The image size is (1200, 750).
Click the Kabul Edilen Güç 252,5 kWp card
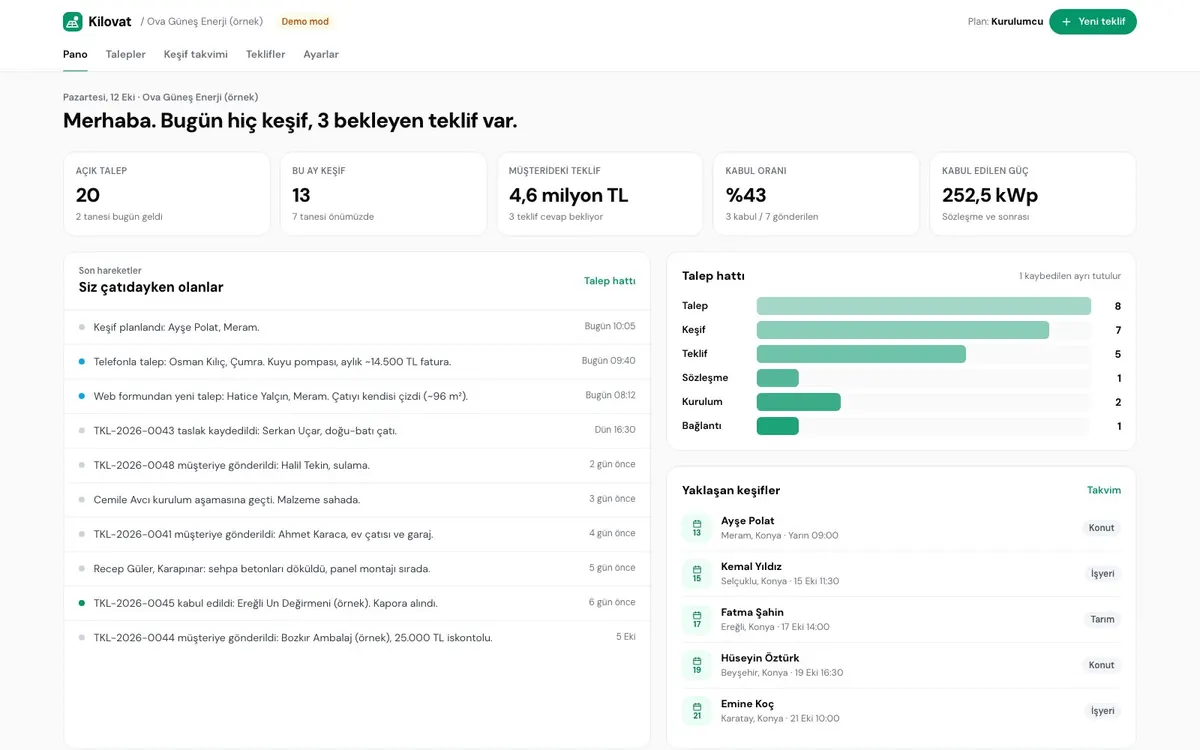1033,194
